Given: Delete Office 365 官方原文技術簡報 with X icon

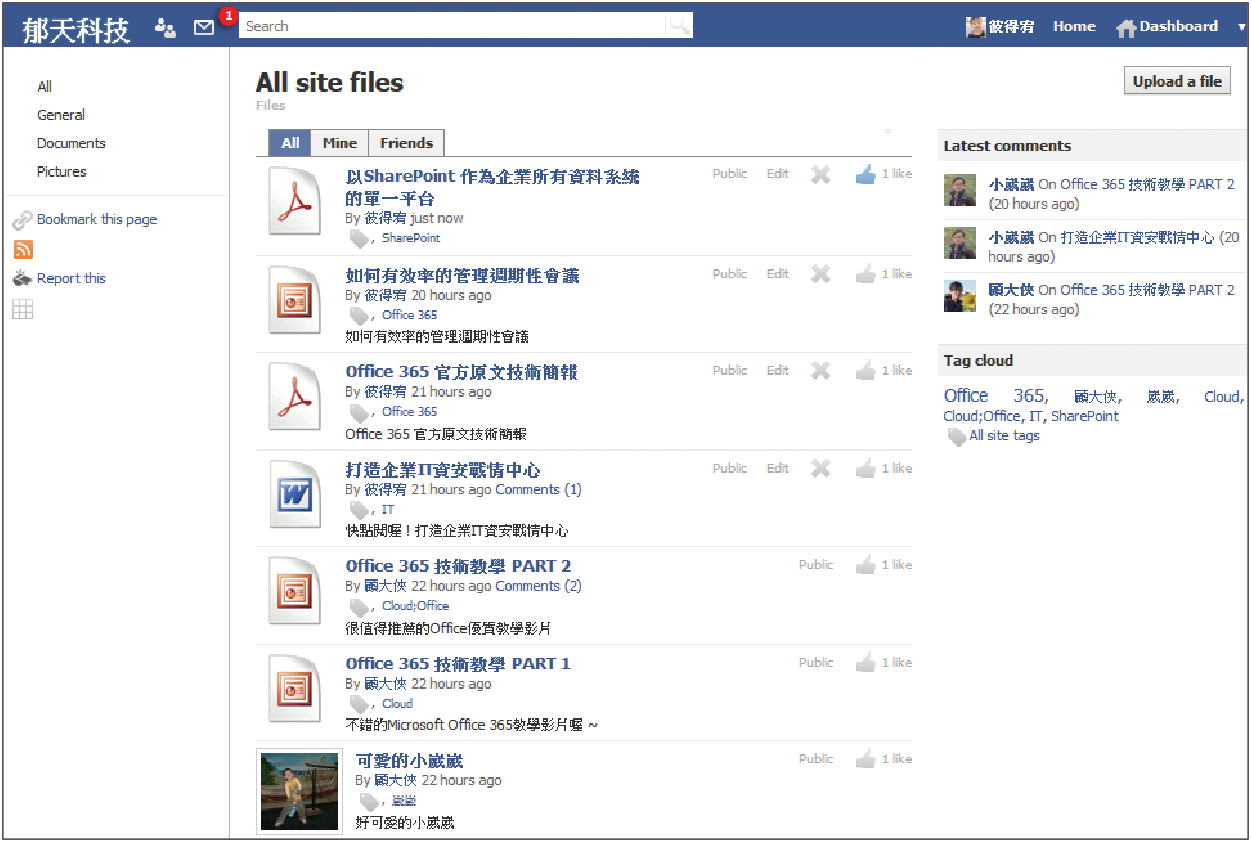Looking at the screenshot, I should click(821, 371).
